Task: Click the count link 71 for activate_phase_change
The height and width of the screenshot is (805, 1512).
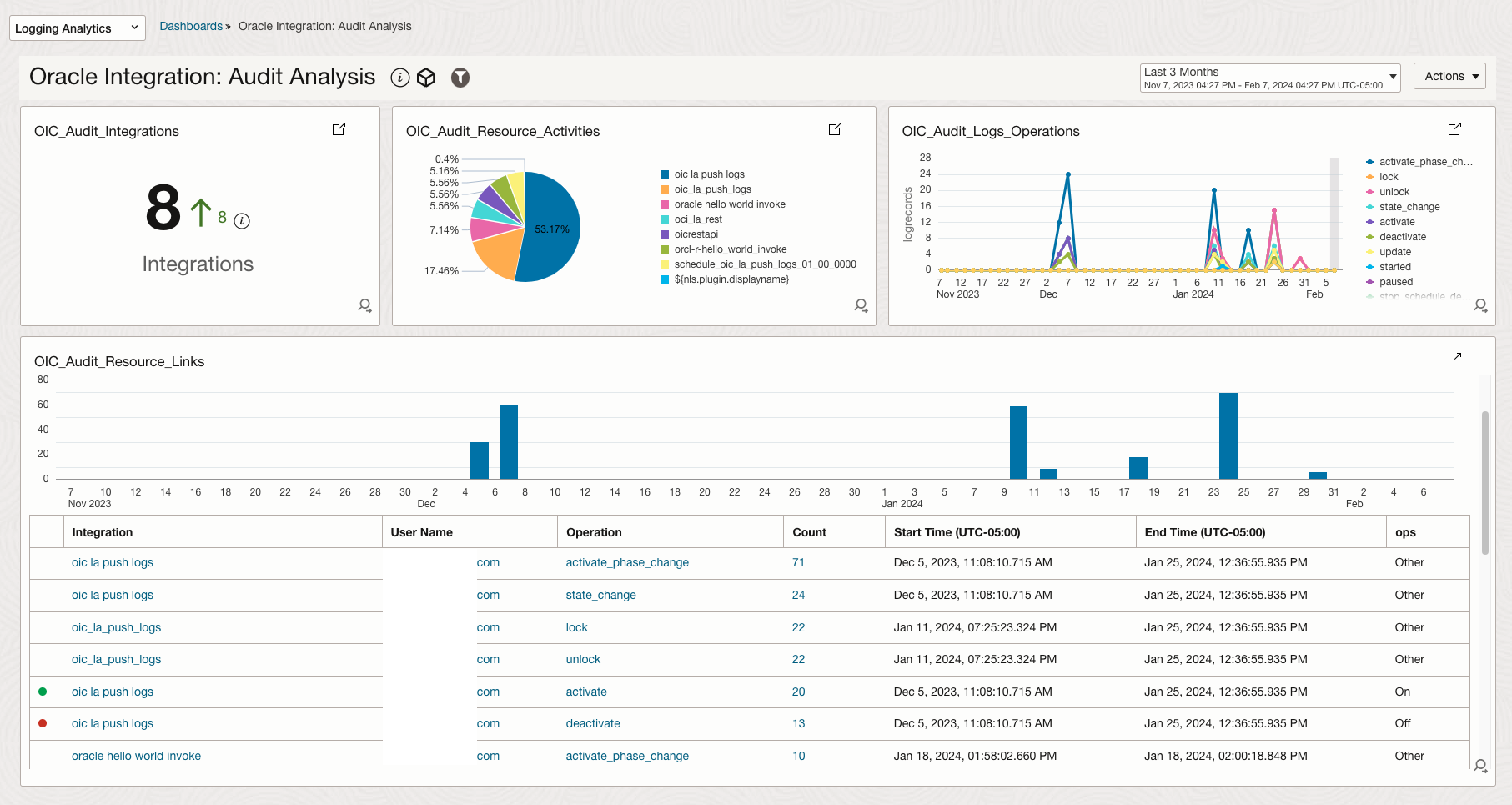Action: point(798,562)
